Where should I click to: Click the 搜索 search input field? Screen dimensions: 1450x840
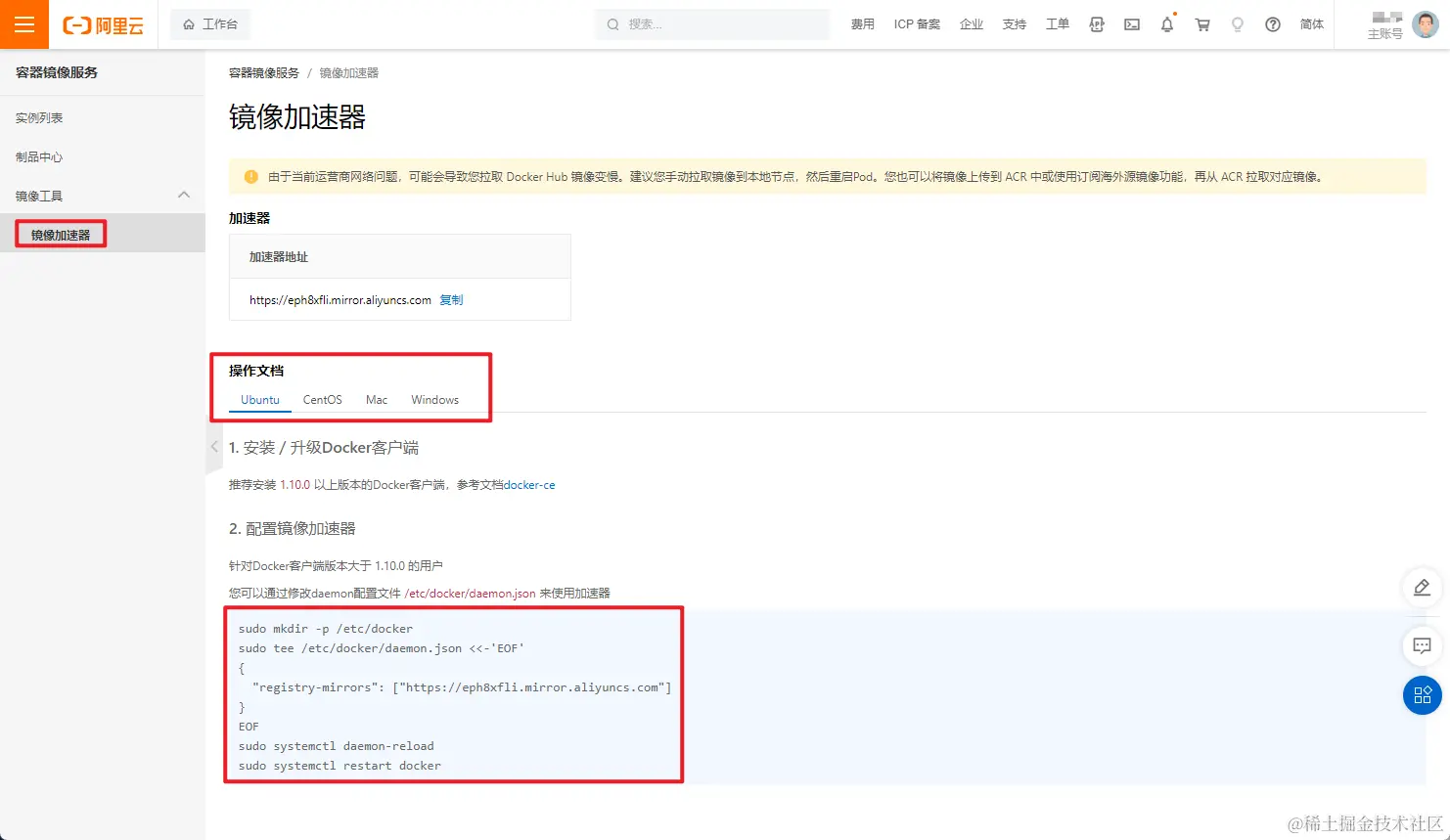(711, 23)
